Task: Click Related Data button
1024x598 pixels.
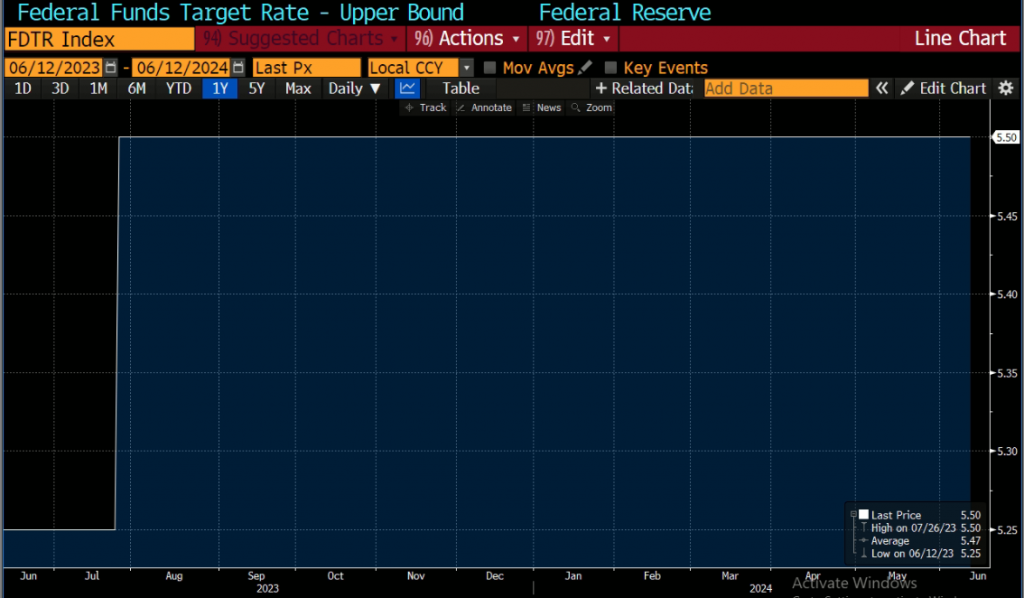Action: (x=644, y=88)
